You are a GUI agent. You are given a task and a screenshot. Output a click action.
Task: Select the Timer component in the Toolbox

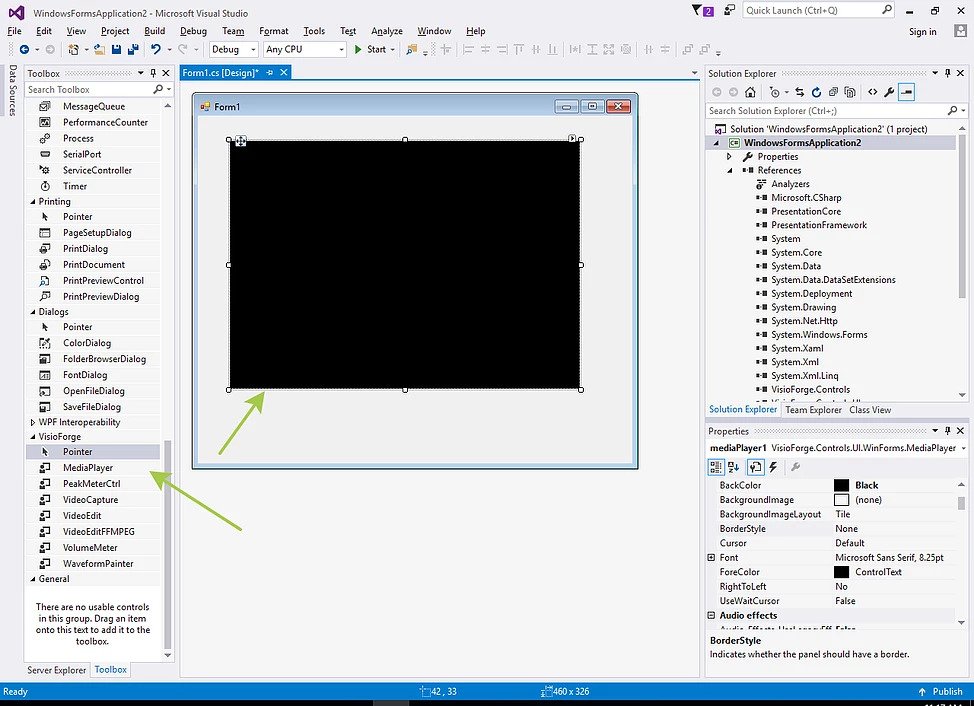click(x=93, y=186)
